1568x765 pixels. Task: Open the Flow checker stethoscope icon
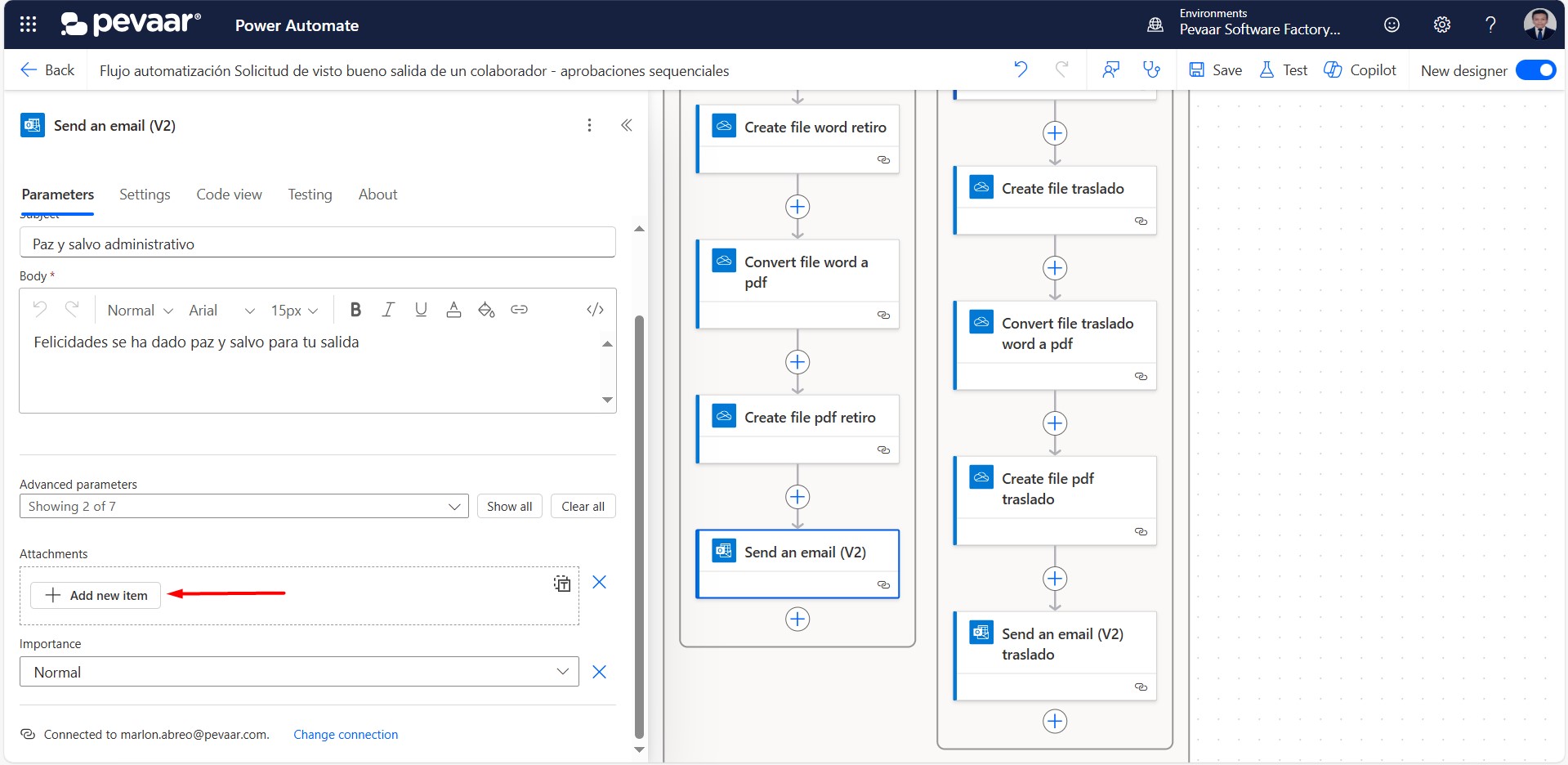coord(1151,69)
